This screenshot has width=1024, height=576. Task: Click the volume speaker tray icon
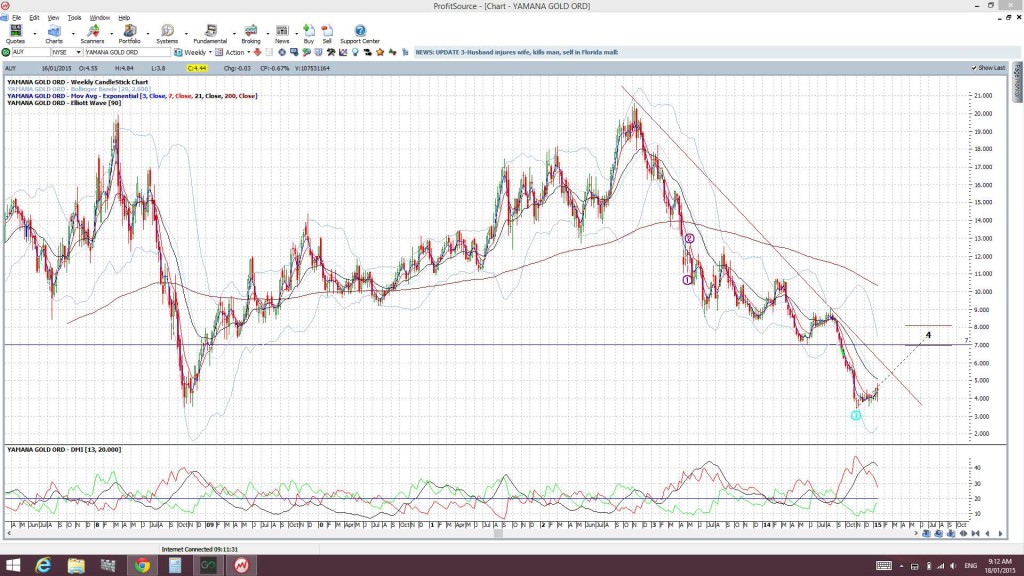pos(953,566)
